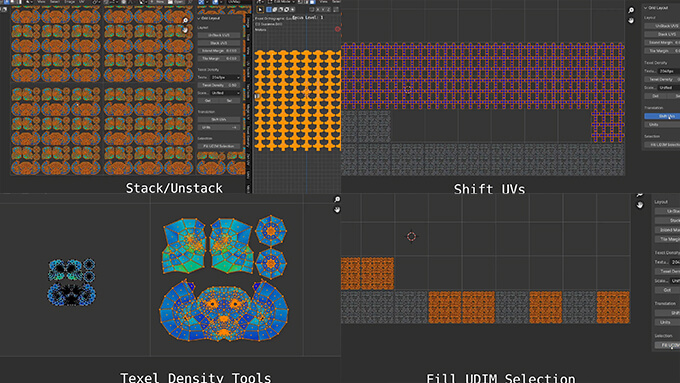Collapse Grid Layout section in Stack/Unstack panel
Image resolution: width=680 pixels, height=383 pixels.
click(199, 18)
